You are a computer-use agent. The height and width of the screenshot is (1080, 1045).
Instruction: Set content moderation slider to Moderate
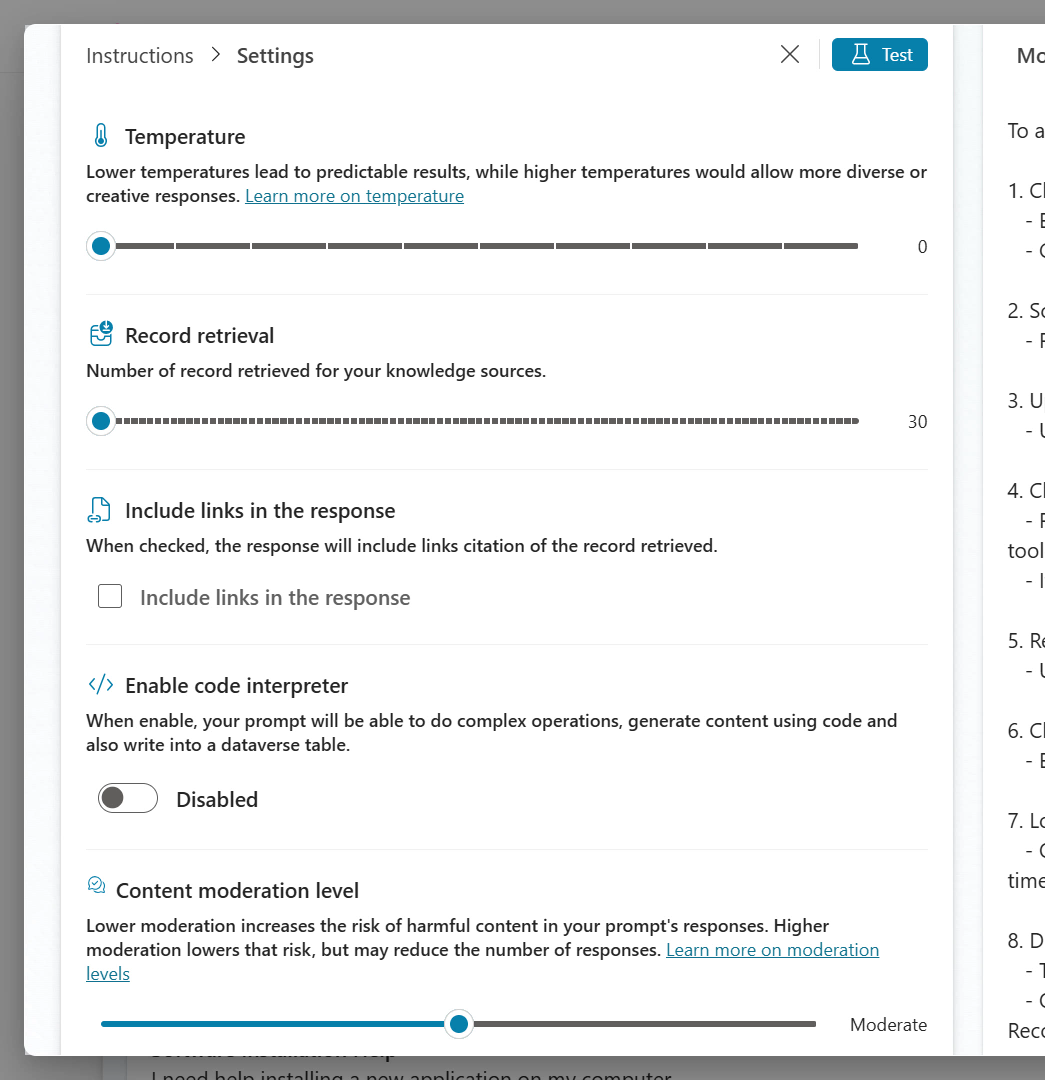(x=459, y=1024)
